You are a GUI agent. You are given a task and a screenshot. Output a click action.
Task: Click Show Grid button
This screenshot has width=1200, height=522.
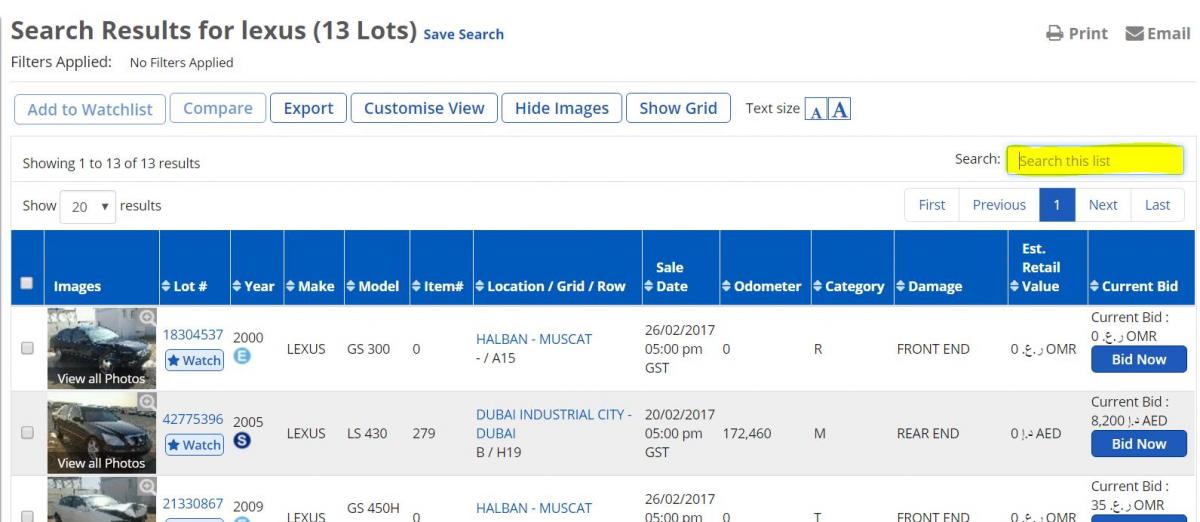pyautogui.click(x=678, y=109)
